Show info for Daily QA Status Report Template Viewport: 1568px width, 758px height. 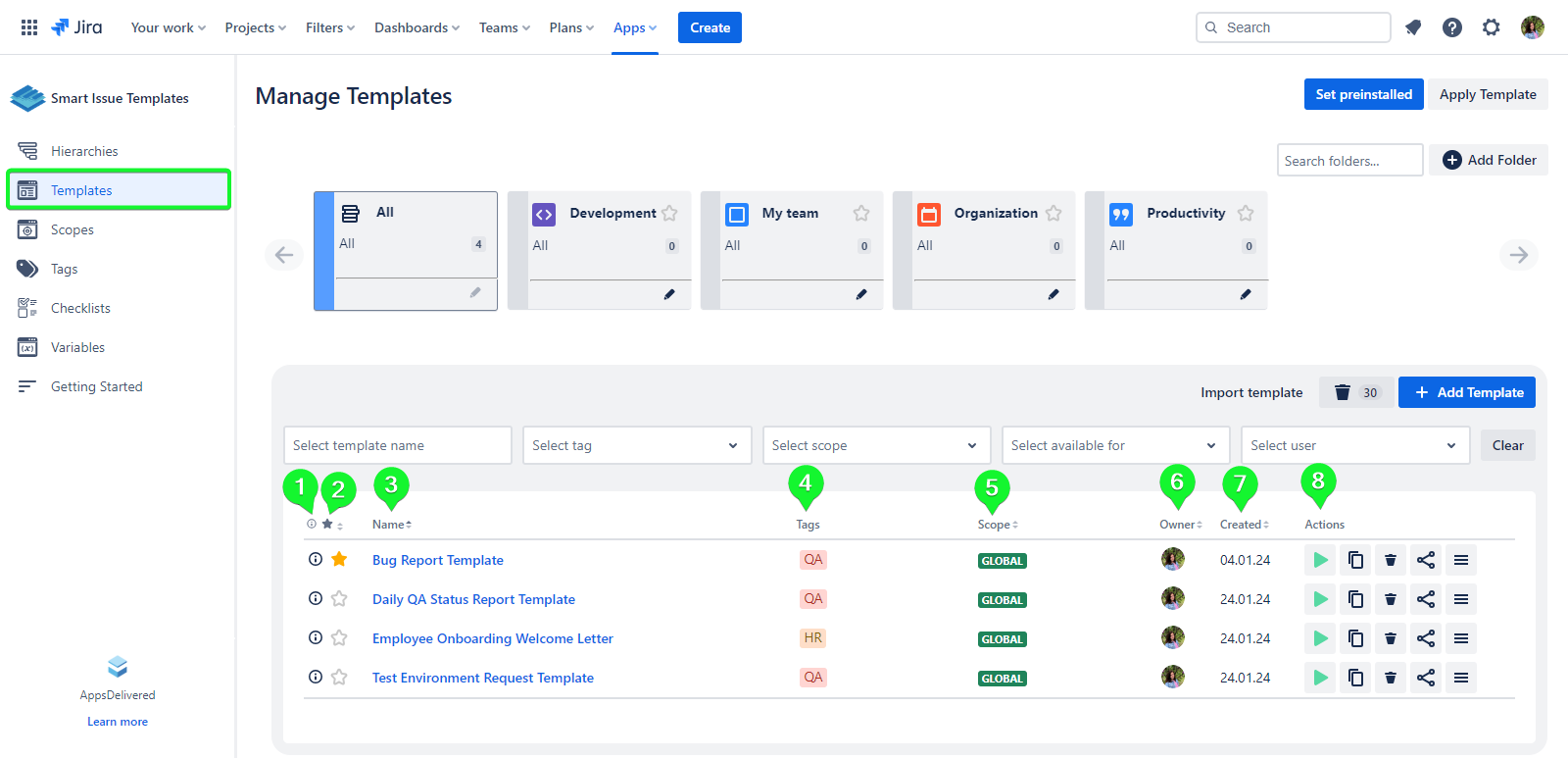[316, 598]
